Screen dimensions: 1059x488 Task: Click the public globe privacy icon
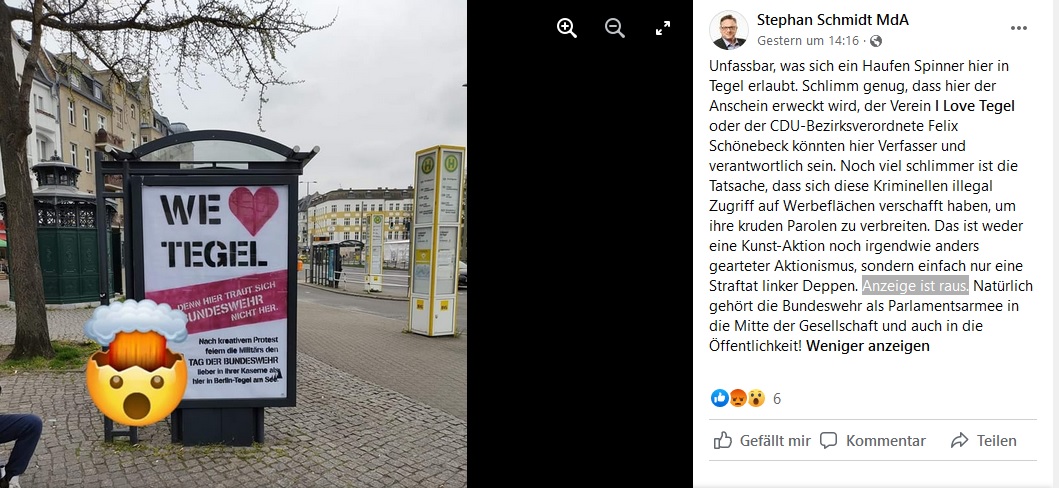[876, 41]
